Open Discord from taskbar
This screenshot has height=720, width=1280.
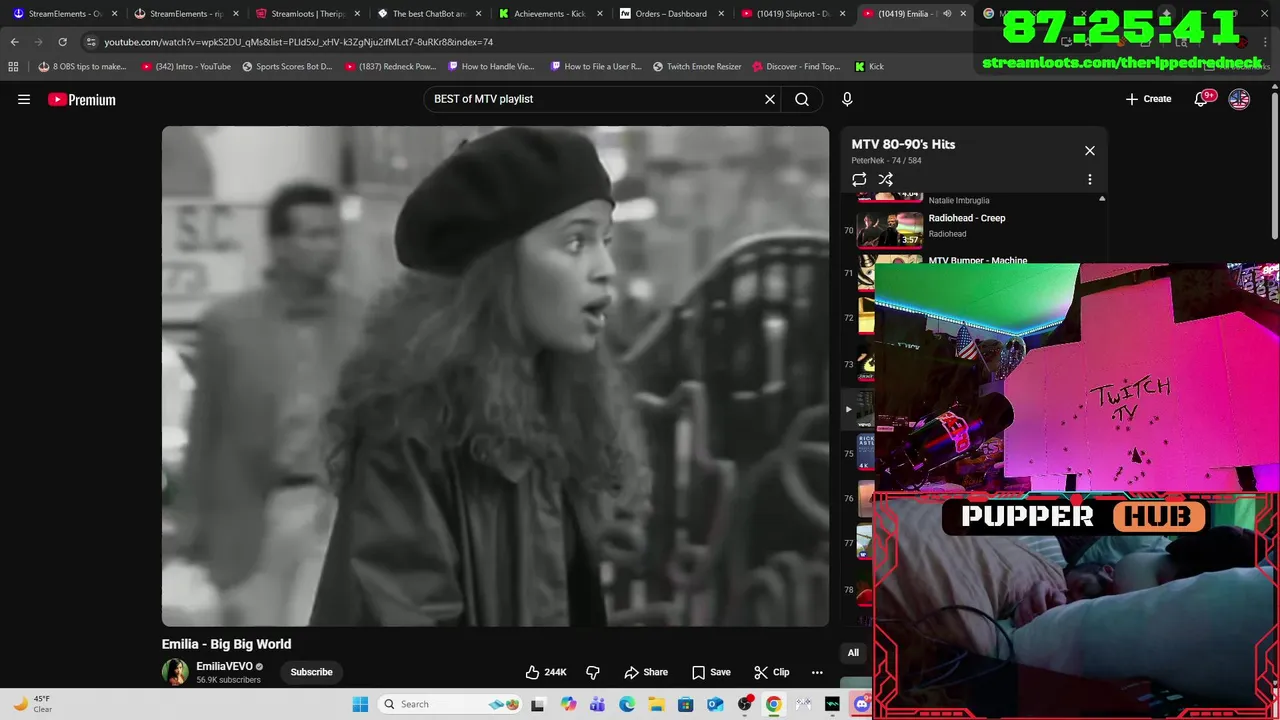click(x=861, y=704)
